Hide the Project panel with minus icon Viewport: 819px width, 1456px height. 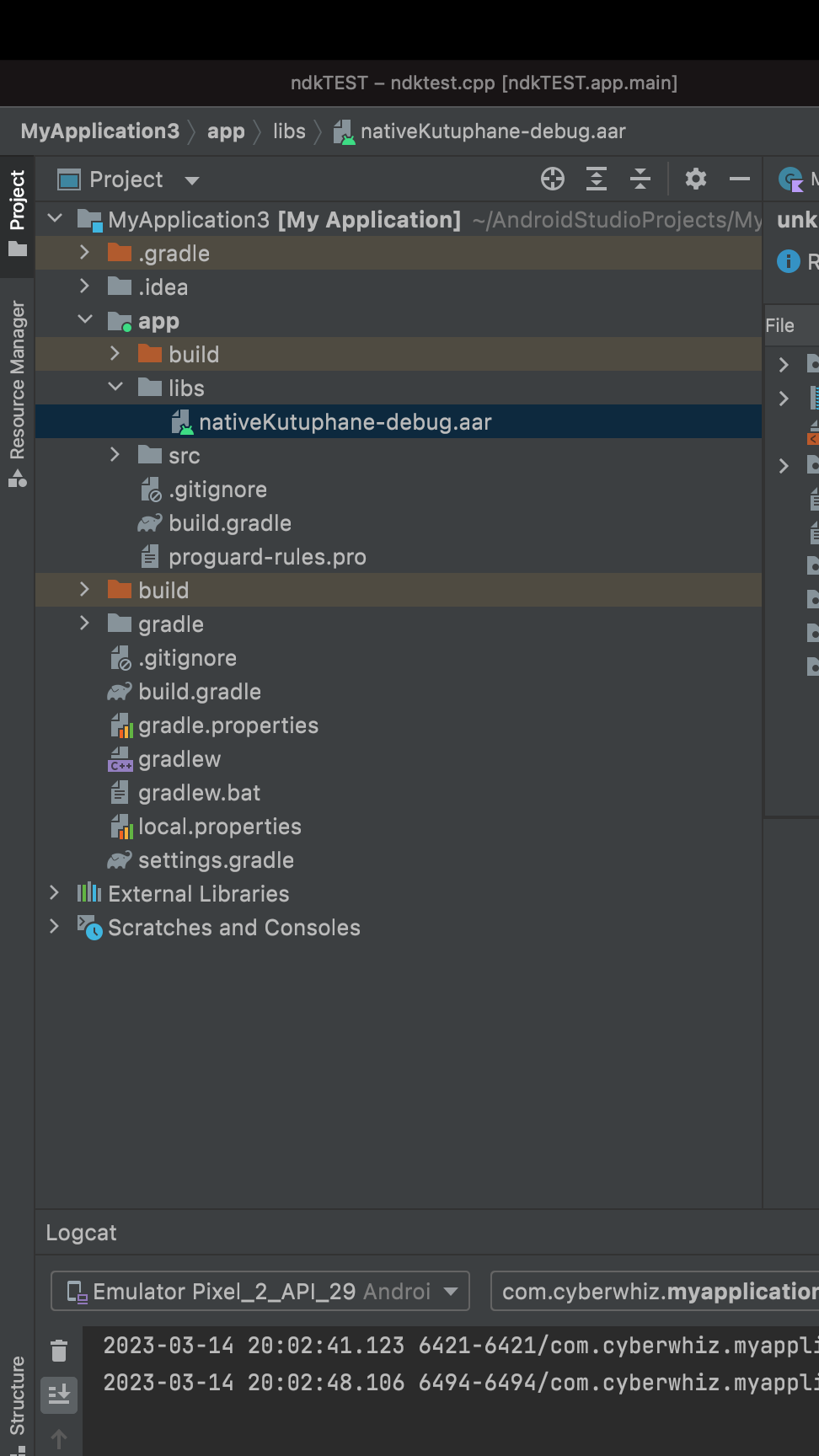[740, 179]
